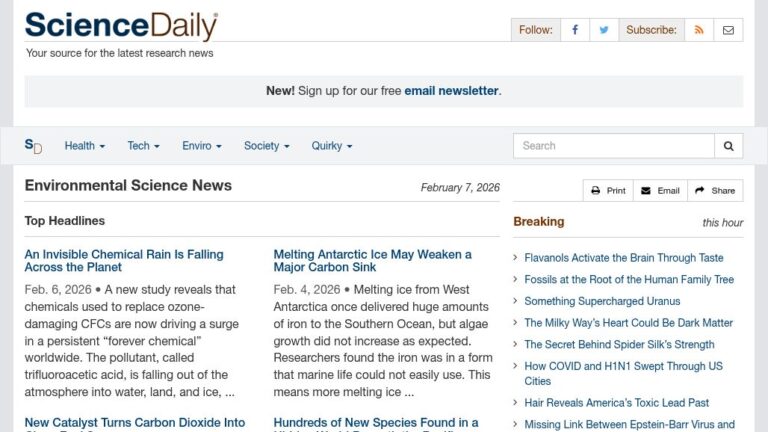
Task: Open the ScienceDaily logo homepage
Action: (120, 26)
